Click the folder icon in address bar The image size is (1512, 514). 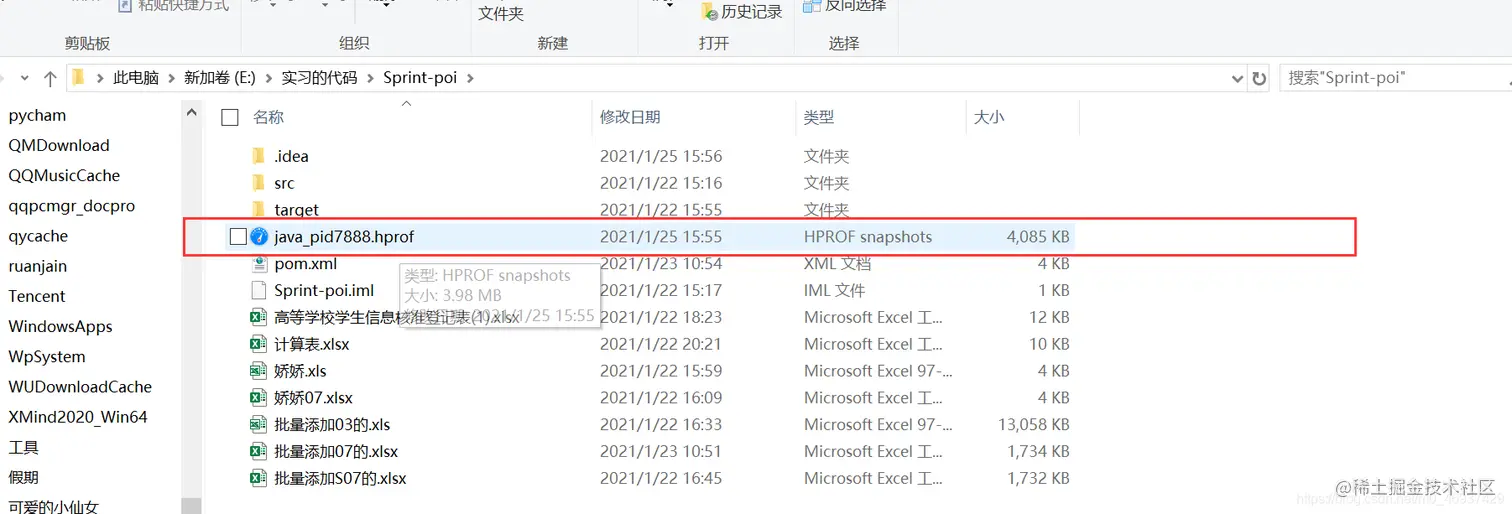[80, 77]
